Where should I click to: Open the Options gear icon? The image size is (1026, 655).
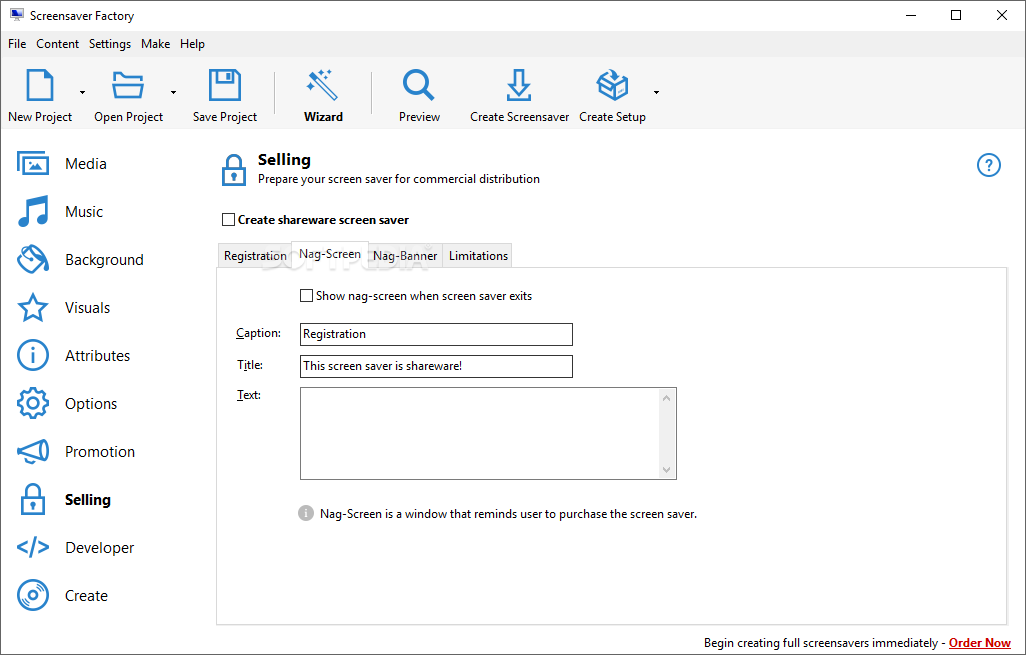point(33,403)
